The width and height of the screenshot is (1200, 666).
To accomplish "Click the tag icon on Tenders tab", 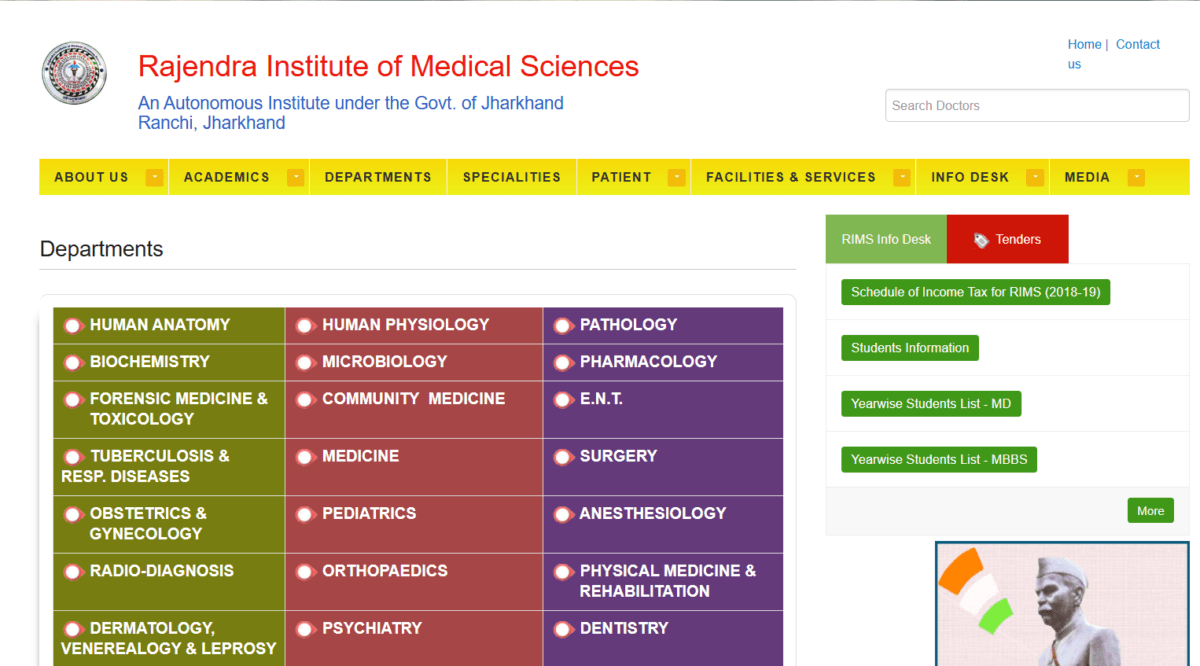I will pos(981,240).
